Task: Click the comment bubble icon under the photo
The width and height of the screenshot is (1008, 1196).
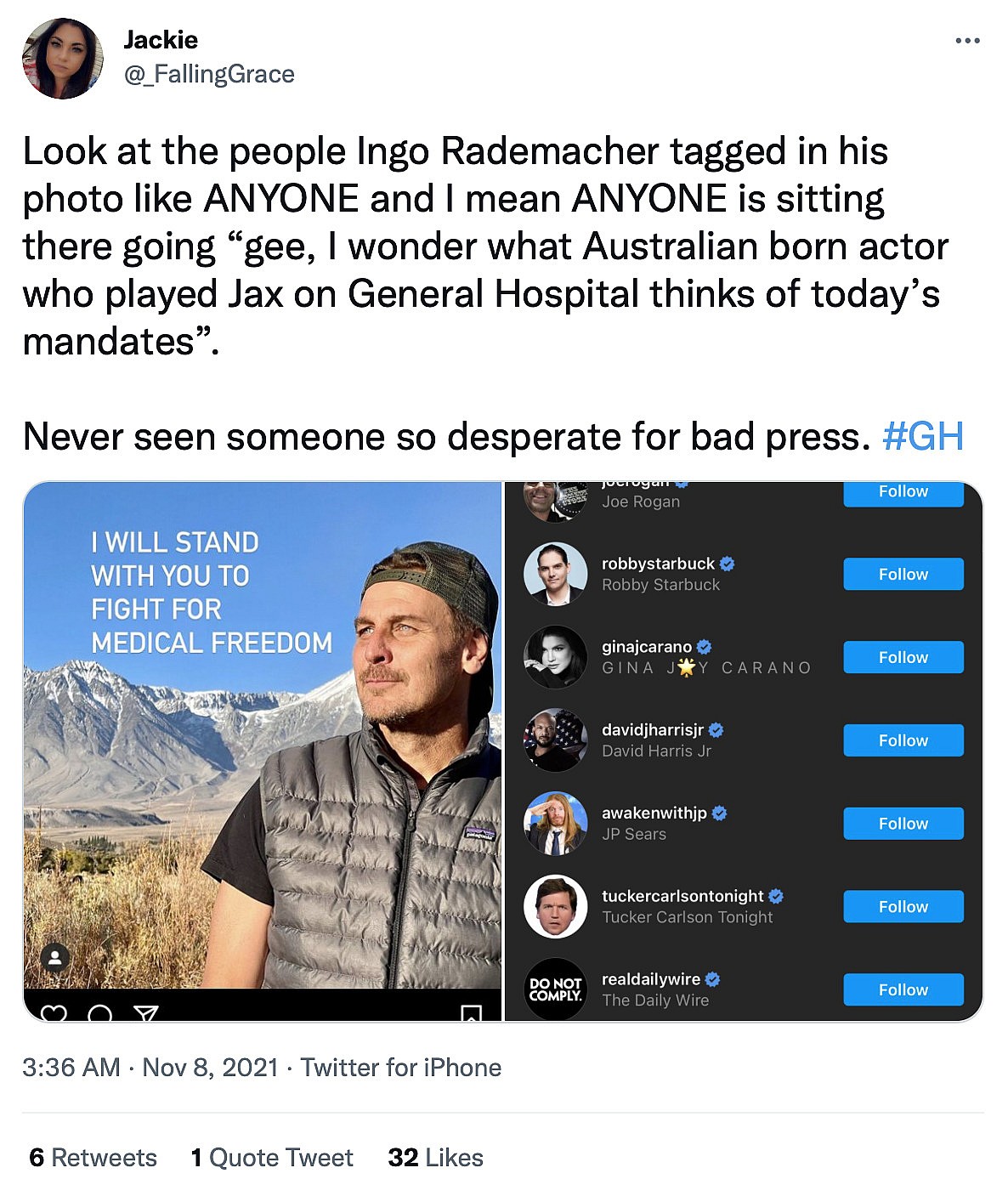Action: [100, 1013]
